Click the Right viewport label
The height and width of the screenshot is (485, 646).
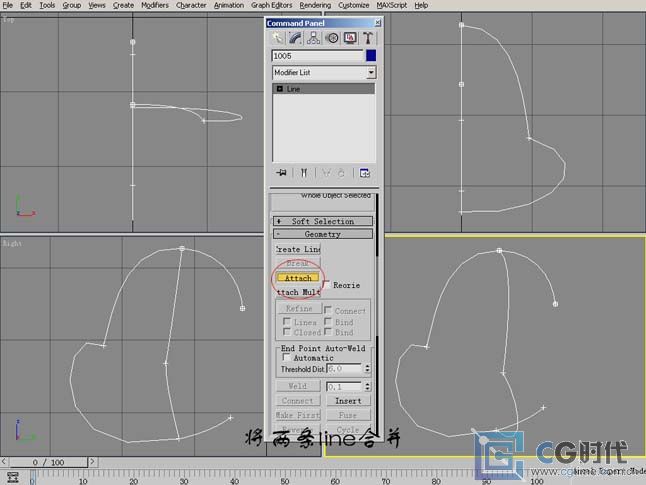click(12, 243)
